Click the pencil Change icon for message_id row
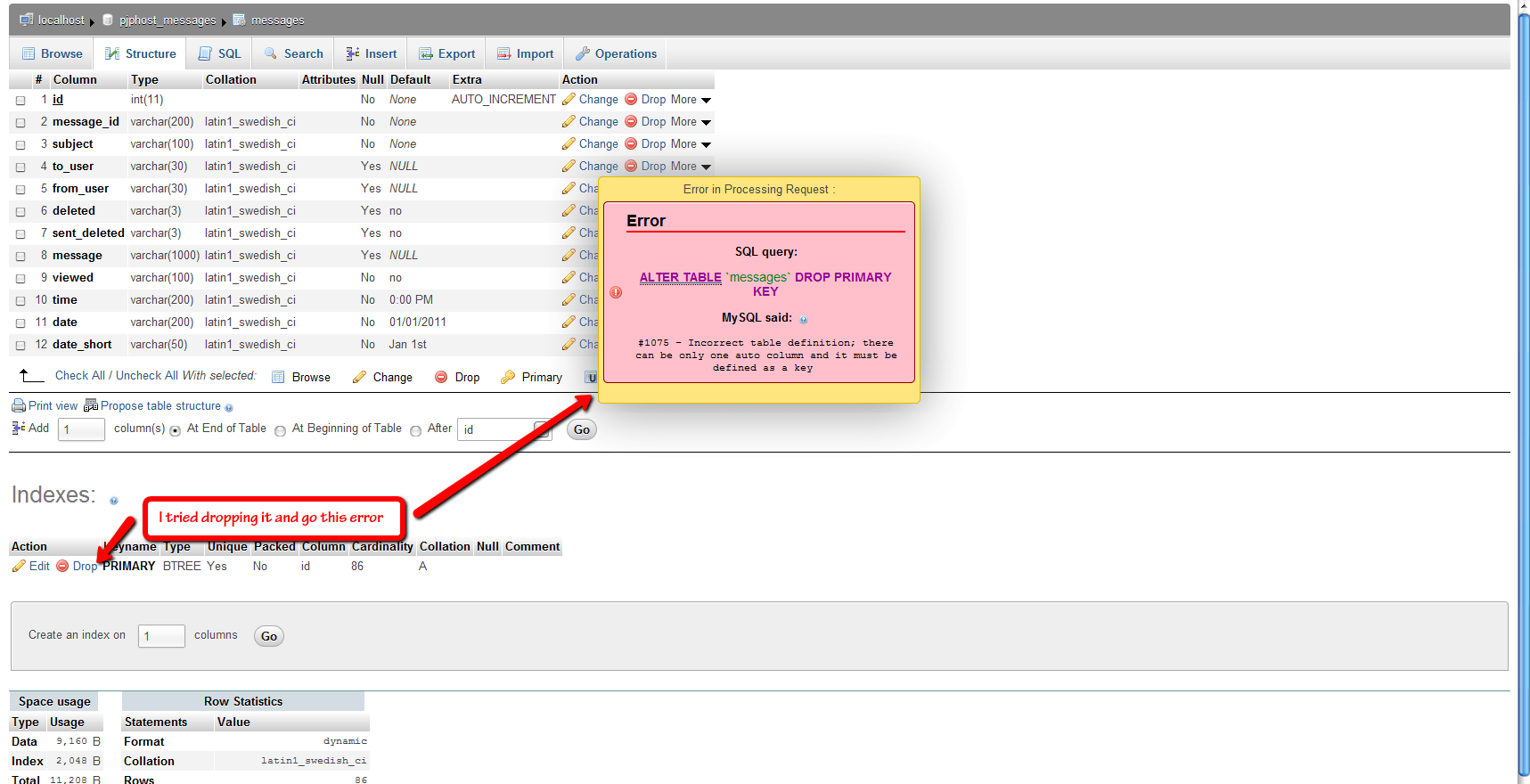Screen dimensions: 1530x784 [x=569, y=121]
